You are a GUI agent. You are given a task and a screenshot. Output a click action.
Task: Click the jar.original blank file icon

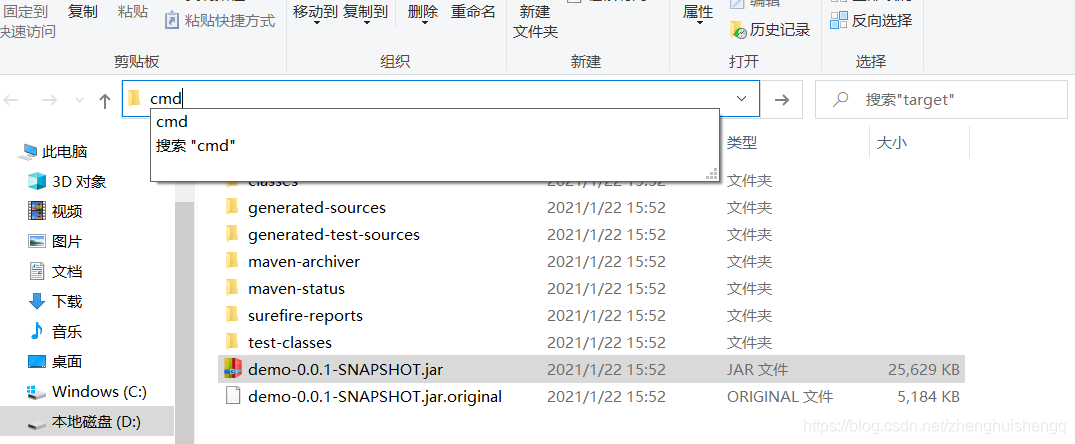[x=233, y=396]
